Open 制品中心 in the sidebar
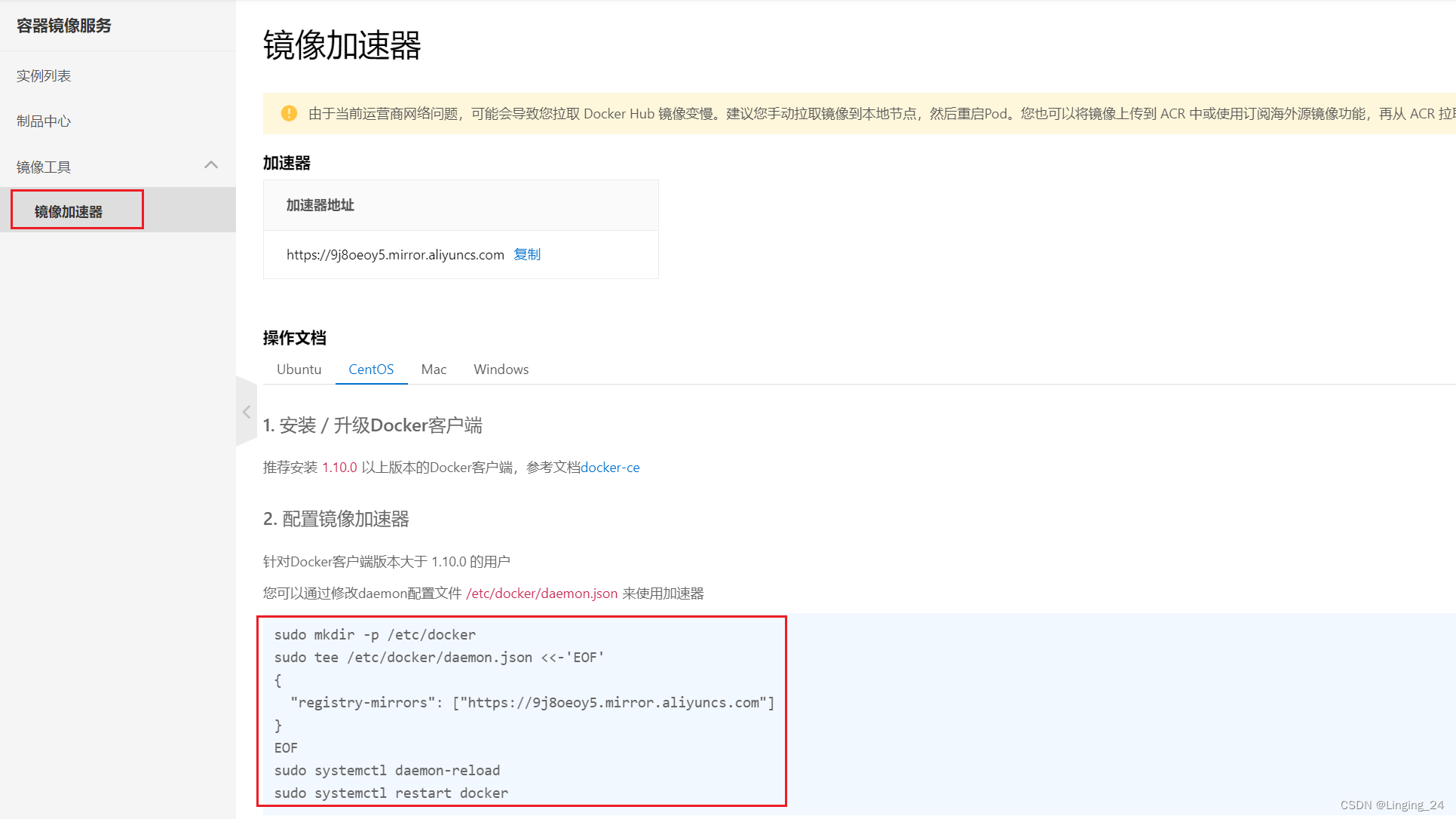Screen dimensions: 1456x819 tap(44, 121)
